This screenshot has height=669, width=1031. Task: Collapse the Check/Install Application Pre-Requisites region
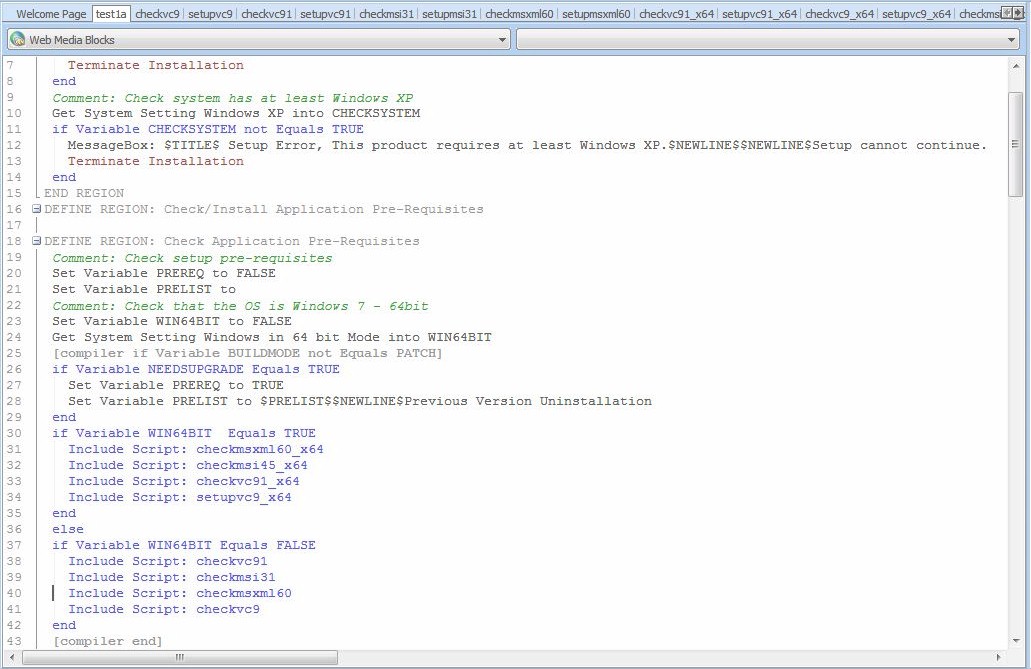pyautogui.click(x=37, y=209)
